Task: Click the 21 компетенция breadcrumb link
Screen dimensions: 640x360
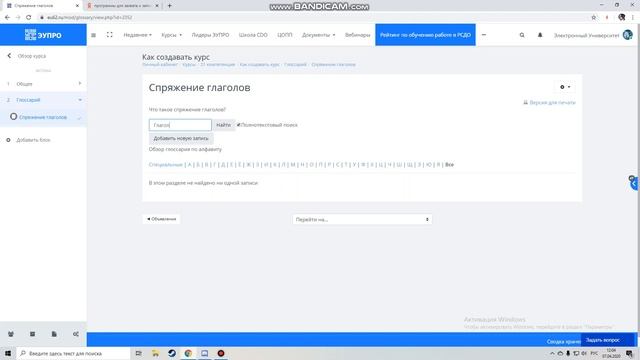Action: click(218, 64)
